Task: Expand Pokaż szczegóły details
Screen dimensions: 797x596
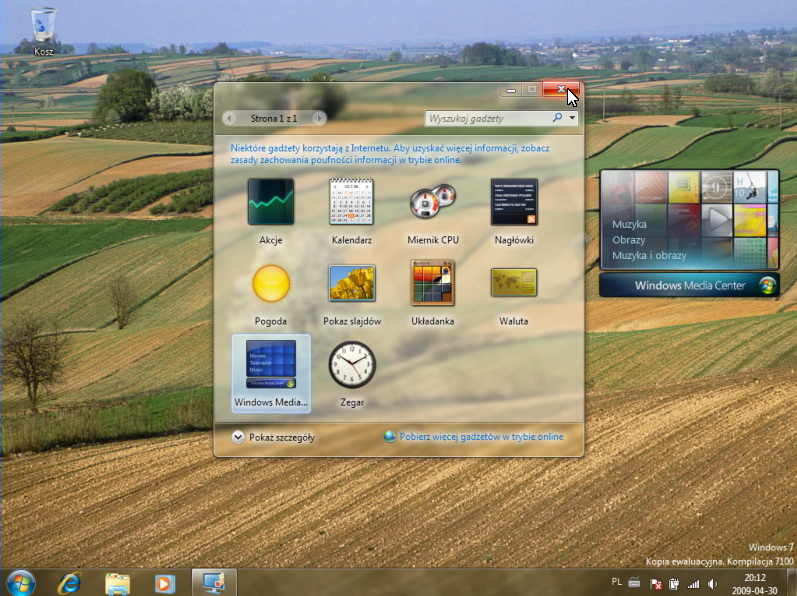Action: (273, 437)
